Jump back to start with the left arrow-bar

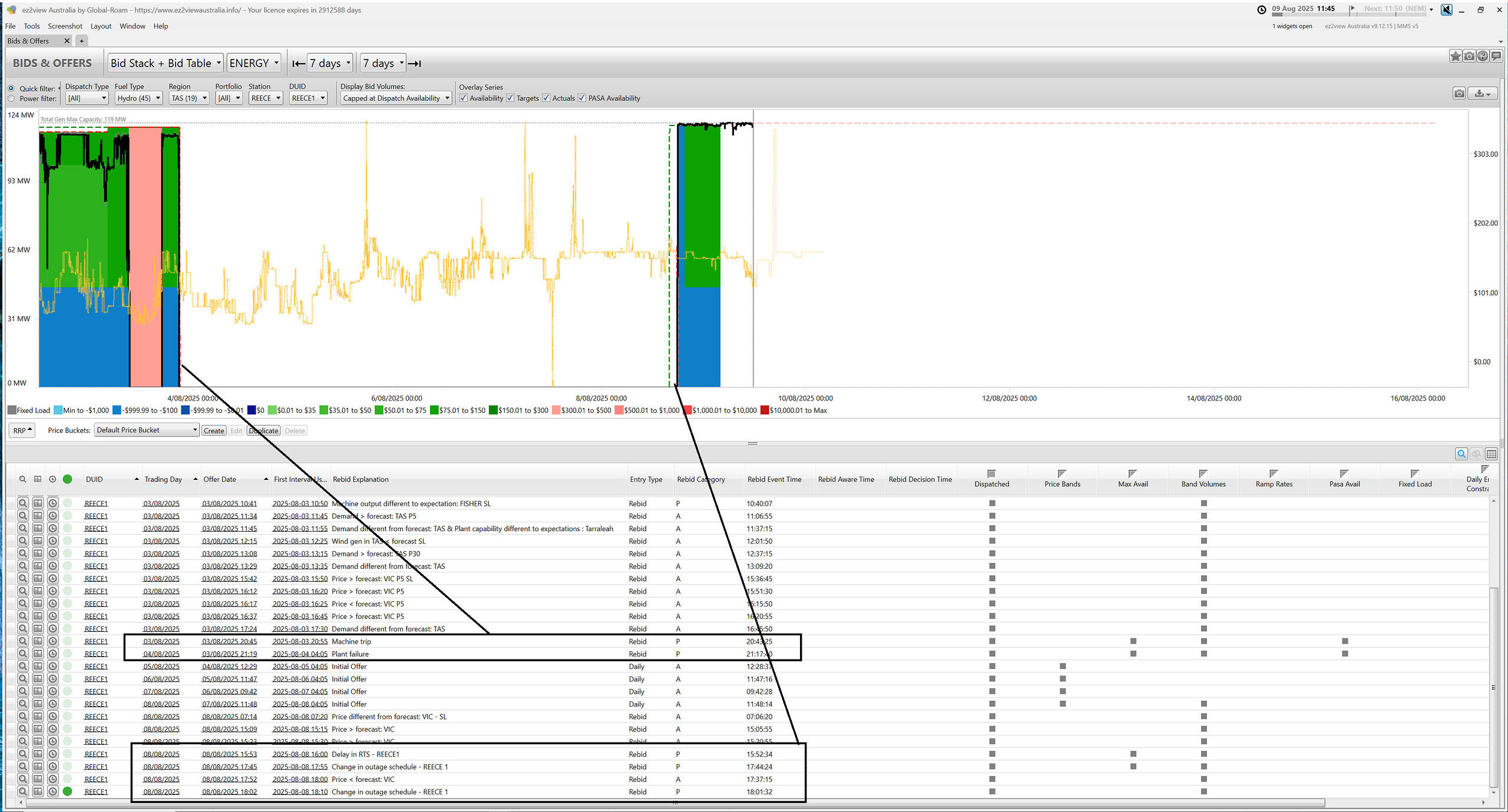point(299,64)
